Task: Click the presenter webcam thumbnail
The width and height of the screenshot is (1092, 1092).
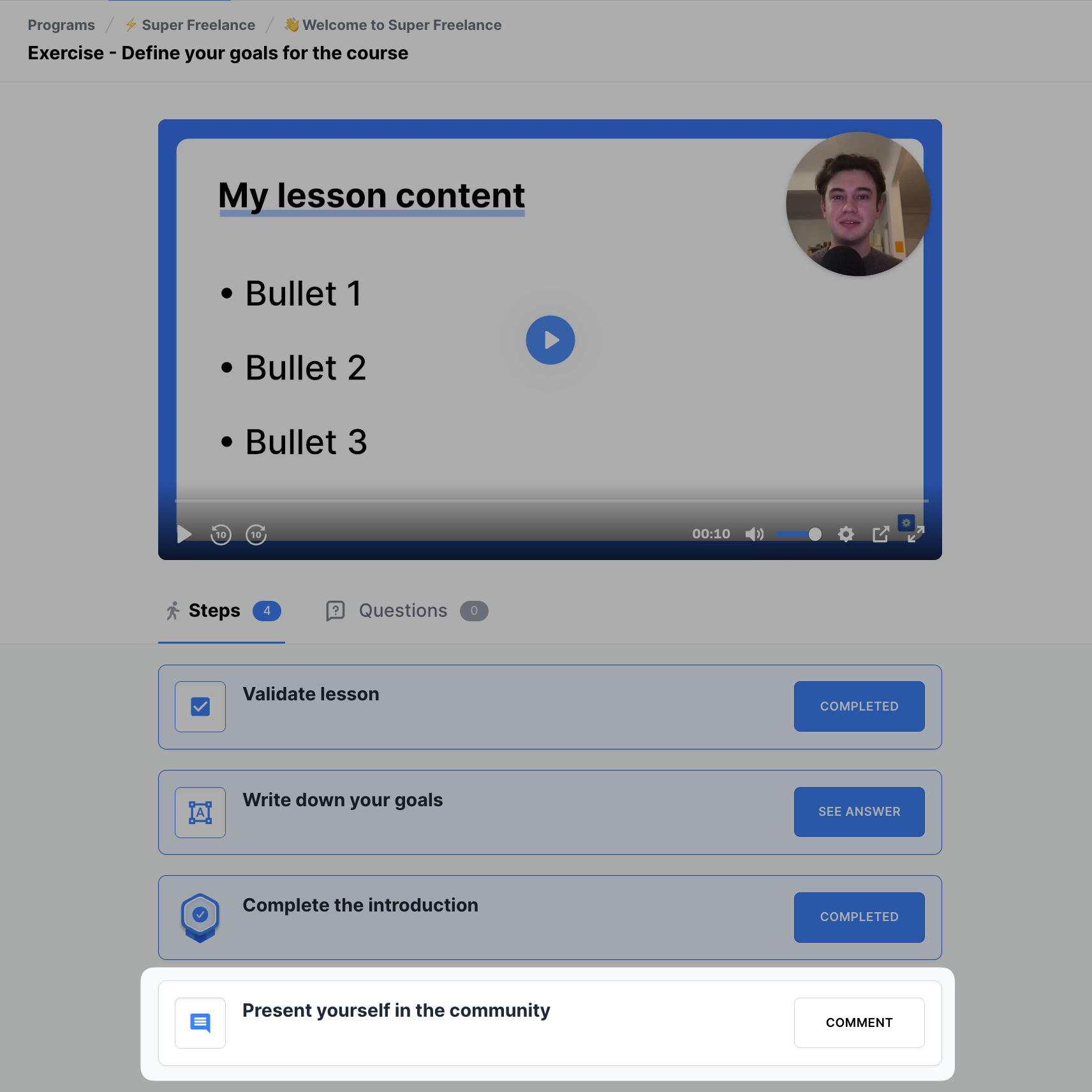Action: 858,204
